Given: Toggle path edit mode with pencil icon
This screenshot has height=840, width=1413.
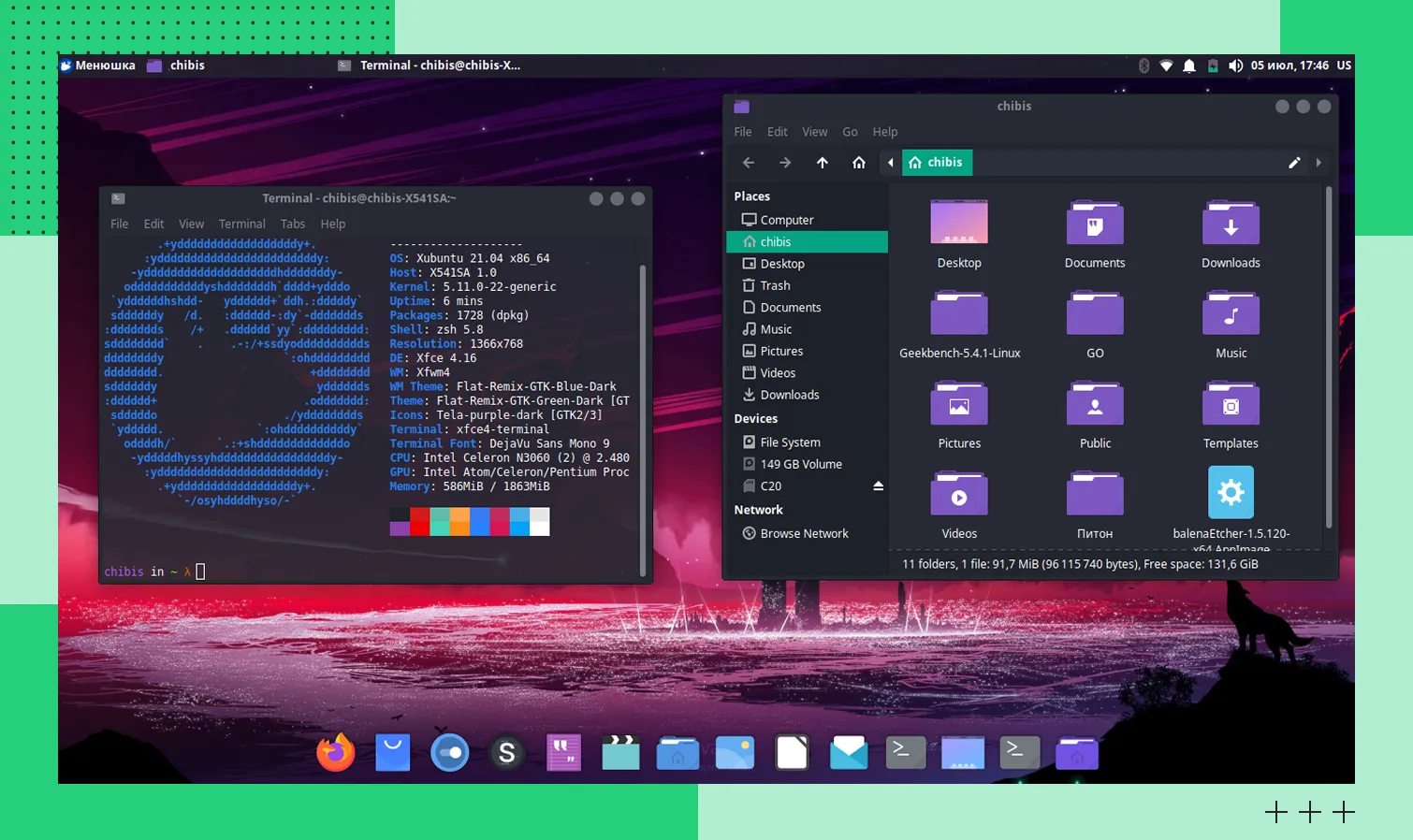Looking at the screenshot, I should [x=1294, y=163].
